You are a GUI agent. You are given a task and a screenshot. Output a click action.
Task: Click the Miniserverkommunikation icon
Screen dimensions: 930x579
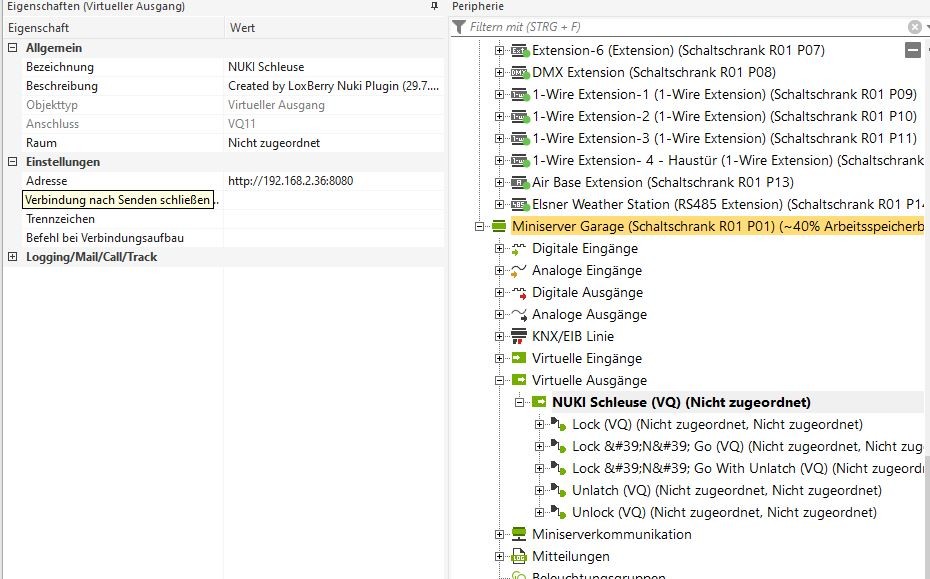(519, 534)
